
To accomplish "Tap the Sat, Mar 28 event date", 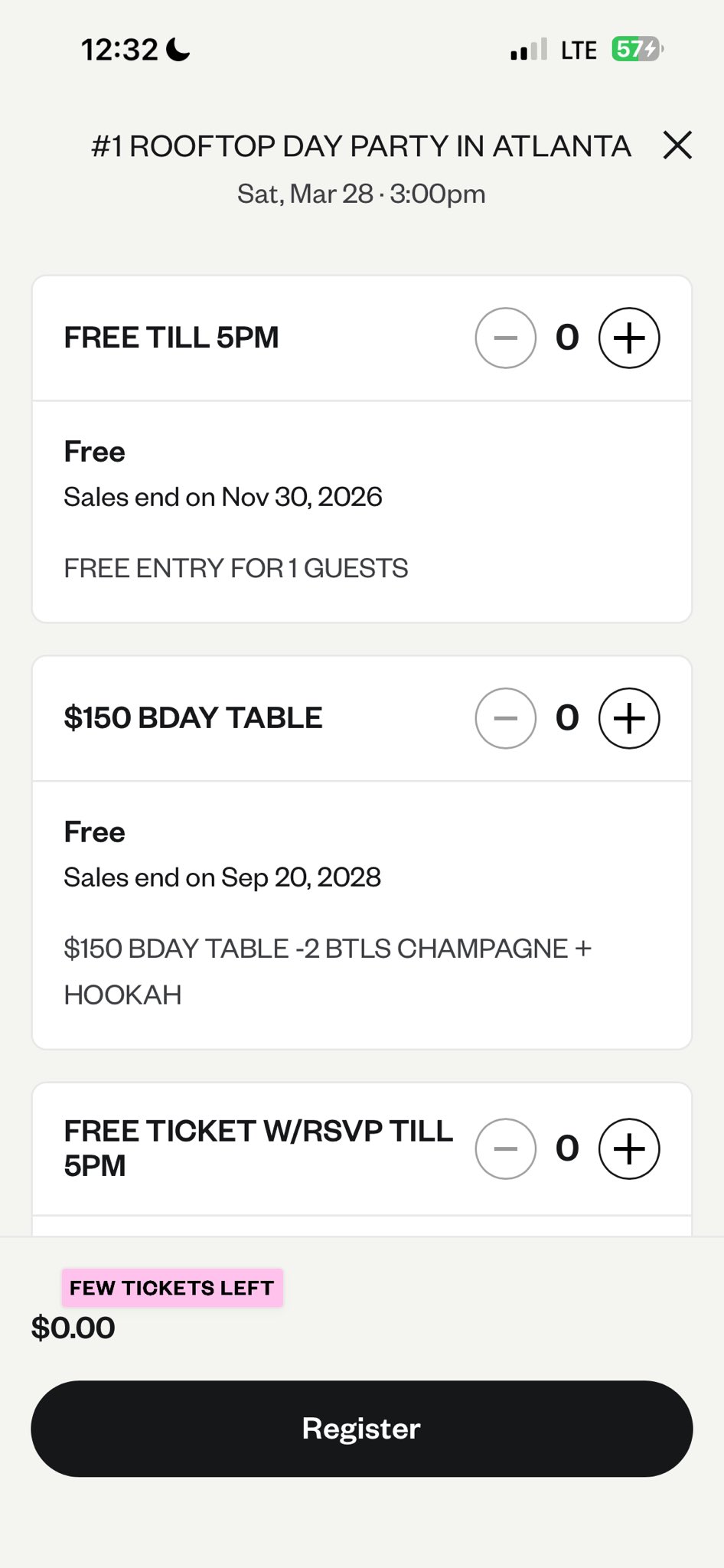I will [361, 194].
